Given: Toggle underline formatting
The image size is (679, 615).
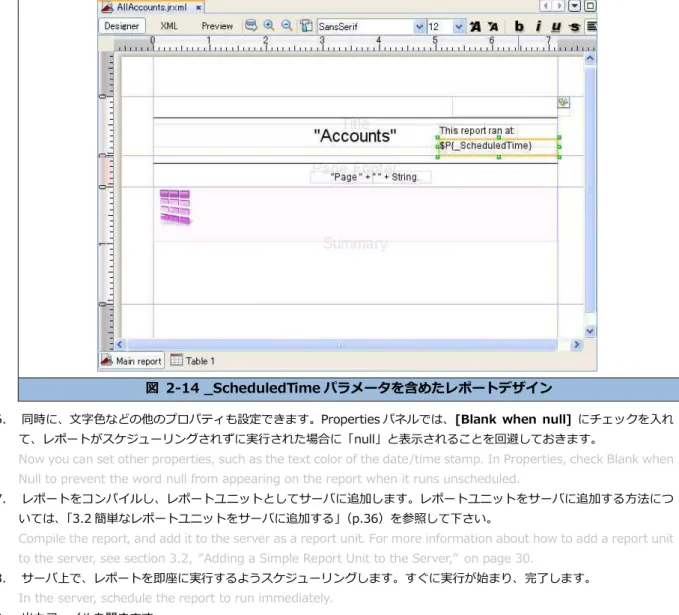Looking at the screenshot, I should [556, 26].
